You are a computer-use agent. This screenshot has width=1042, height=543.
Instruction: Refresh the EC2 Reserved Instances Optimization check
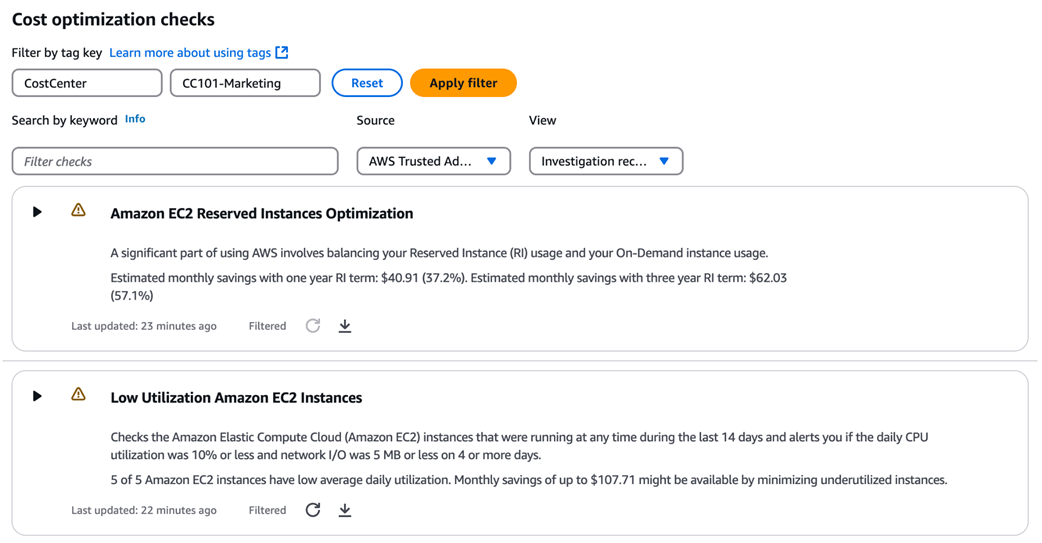[x=313, y=326]
